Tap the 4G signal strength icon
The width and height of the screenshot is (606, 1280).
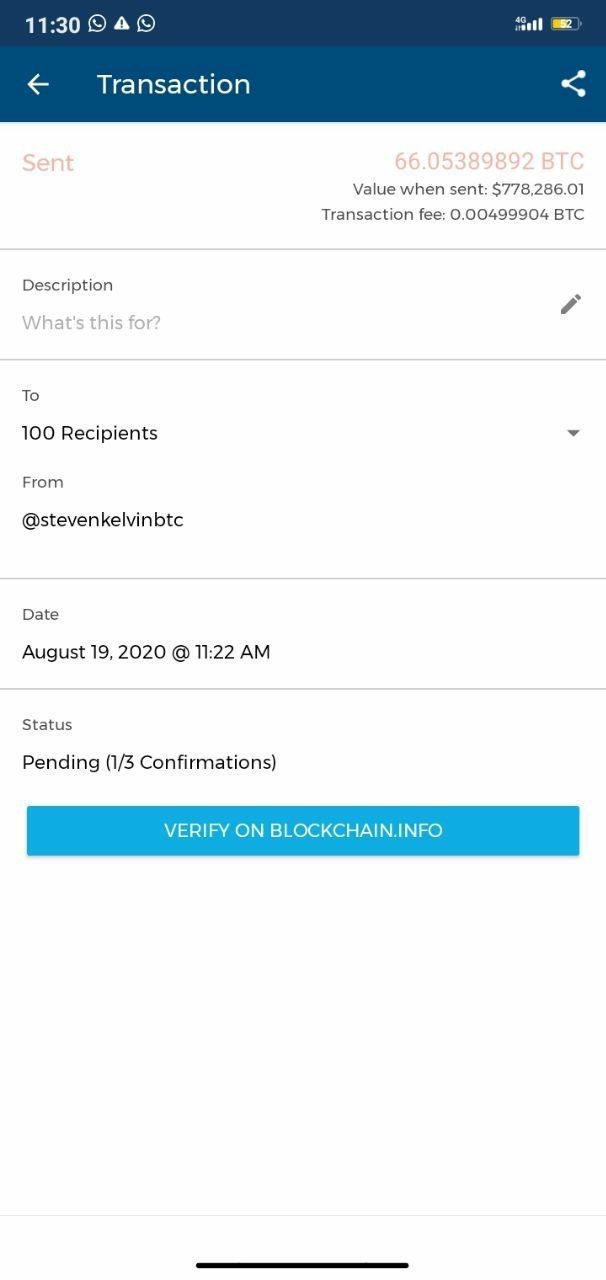pyautogui.click(x=528, y=23)
